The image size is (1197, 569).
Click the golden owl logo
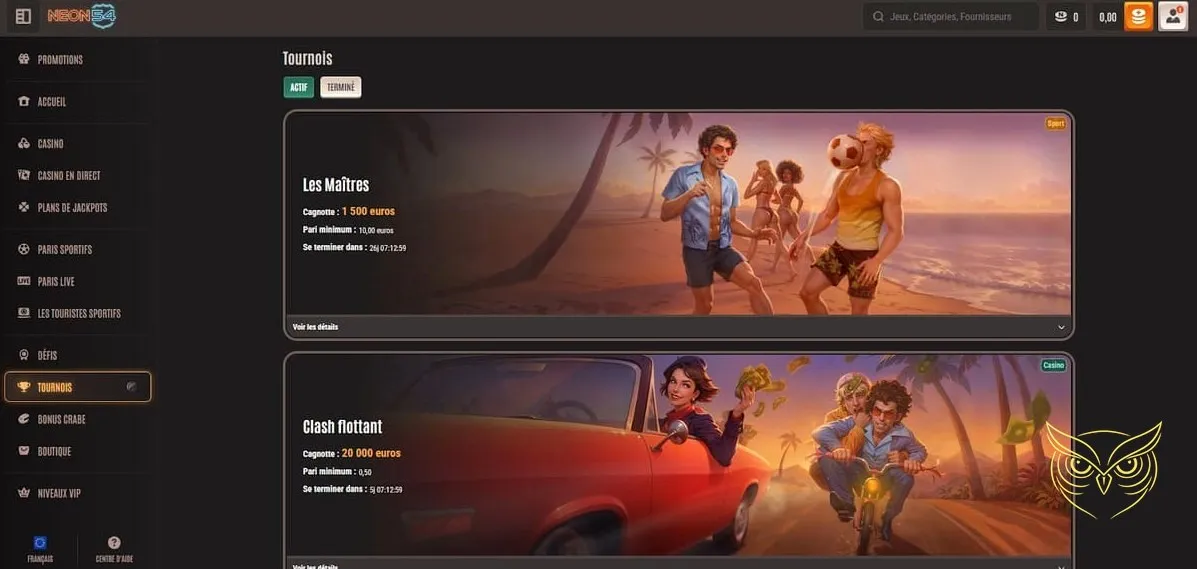tap(1103, 469)
